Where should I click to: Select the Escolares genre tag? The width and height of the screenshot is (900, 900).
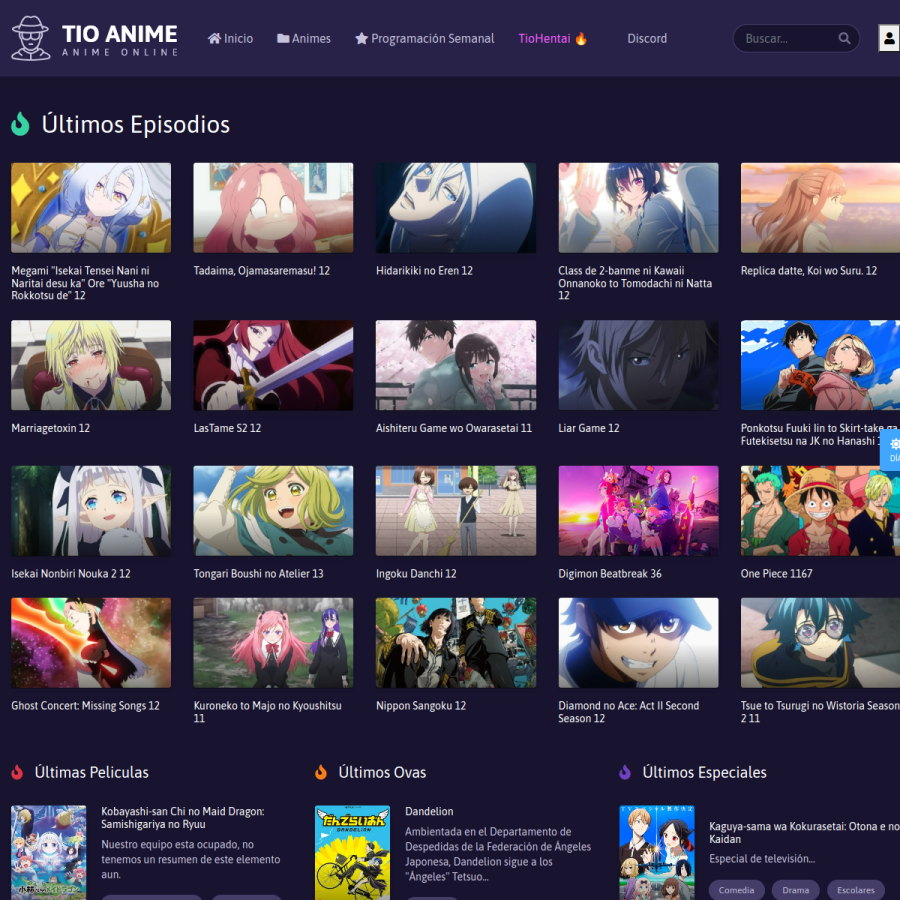coord(856,890)
